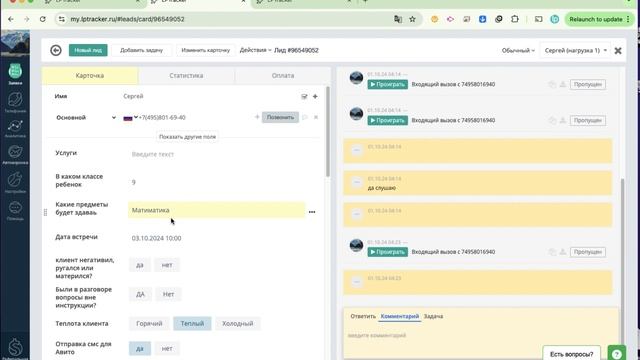Click the Пропущен label of the 04:23 call
Screen dimensions: 640x360
(588, 252)
